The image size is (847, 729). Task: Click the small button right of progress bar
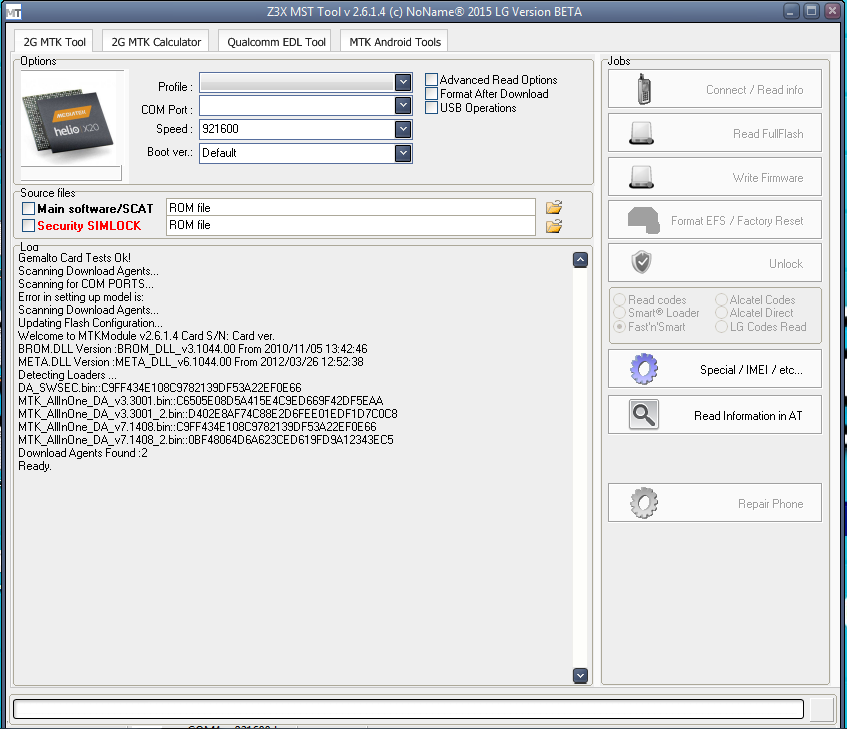click(x=822, y=709)
